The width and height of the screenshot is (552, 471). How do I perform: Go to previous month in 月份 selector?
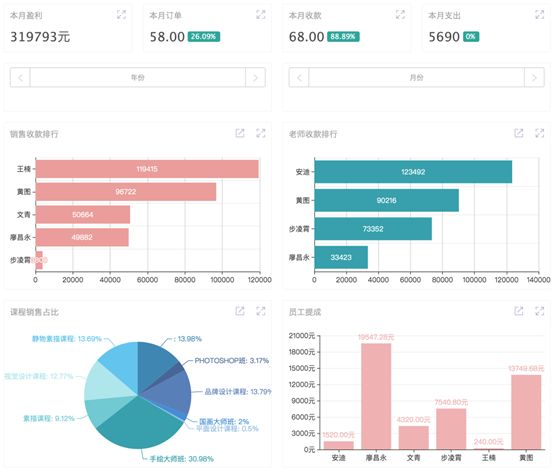tap(299, 77)
